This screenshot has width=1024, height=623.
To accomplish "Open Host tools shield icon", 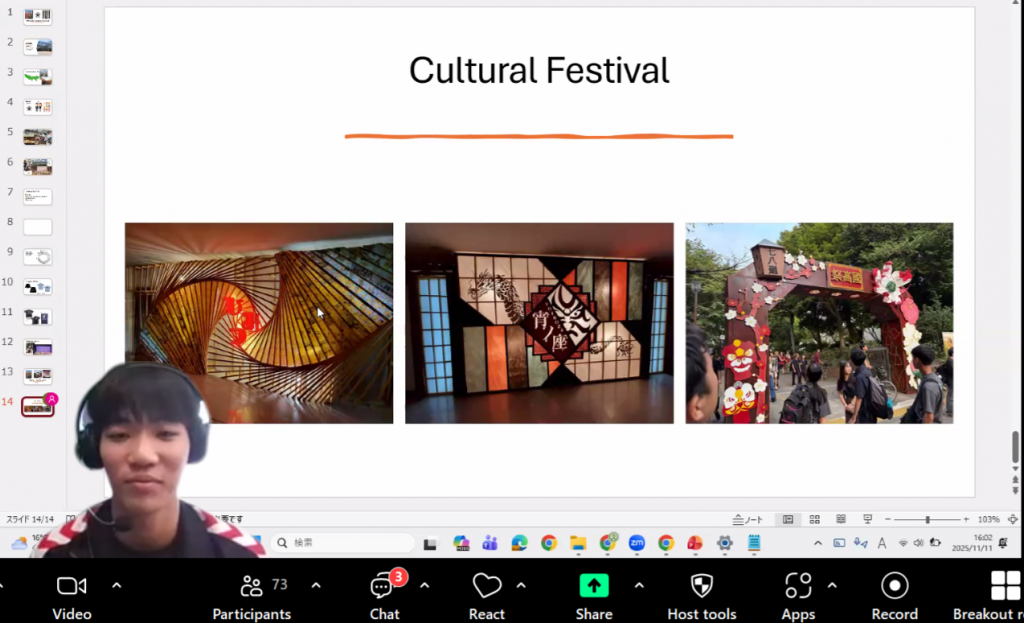I will pos(702,586).
